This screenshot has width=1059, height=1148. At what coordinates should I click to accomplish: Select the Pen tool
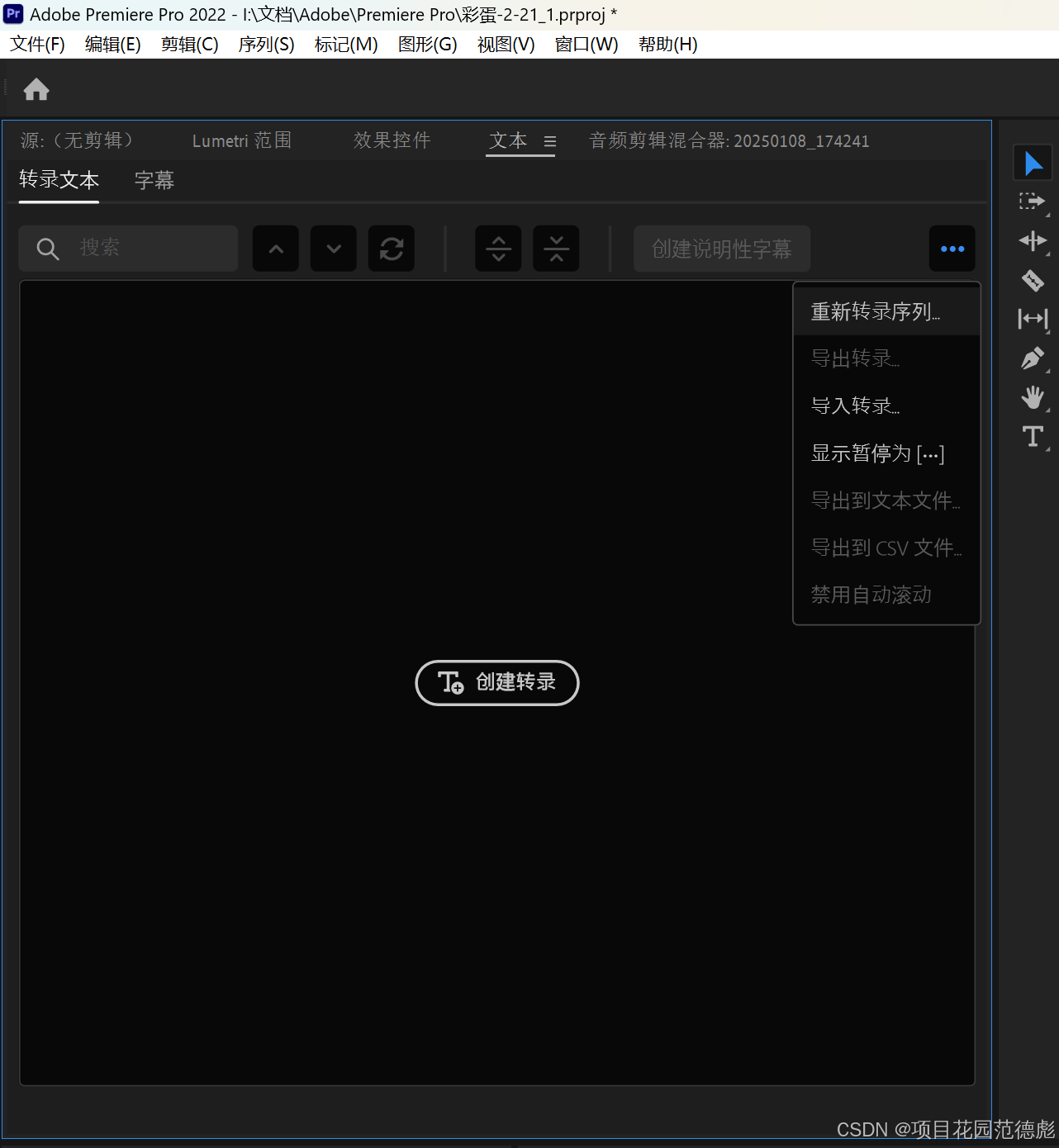pyautogui.click(x=1033, y=358)
